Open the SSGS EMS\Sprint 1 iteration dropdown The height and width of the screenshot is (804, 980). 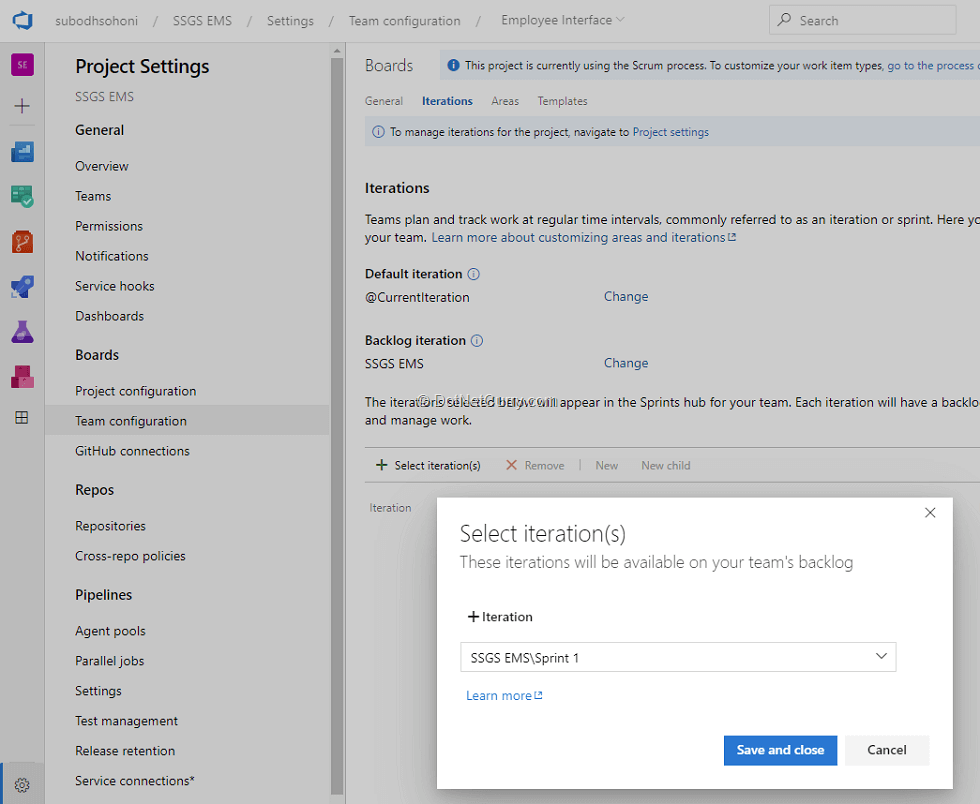pos(678,657)
